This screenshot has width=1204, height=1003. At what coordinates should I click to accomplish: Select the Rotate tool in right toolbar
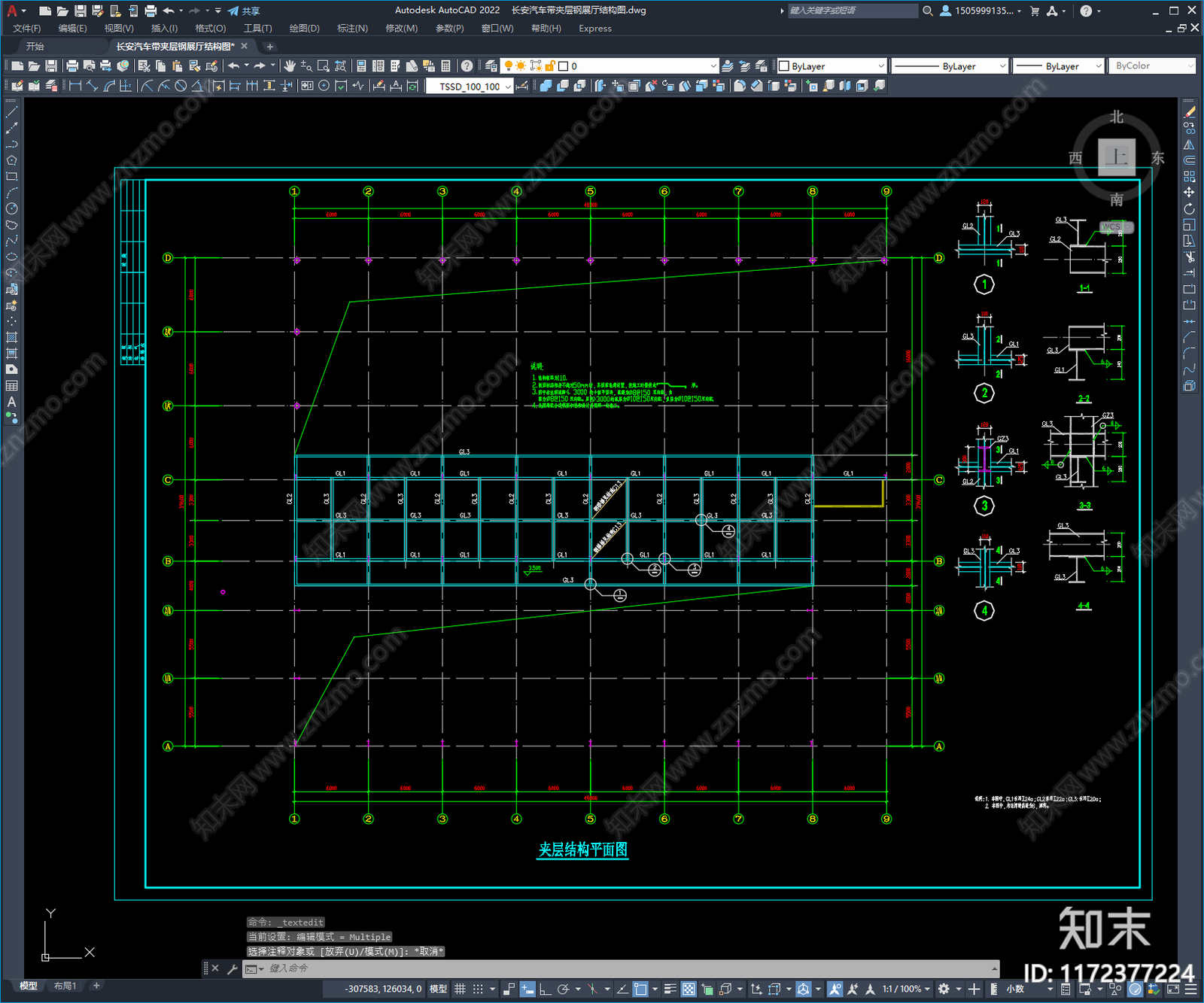coord(1189,208)
